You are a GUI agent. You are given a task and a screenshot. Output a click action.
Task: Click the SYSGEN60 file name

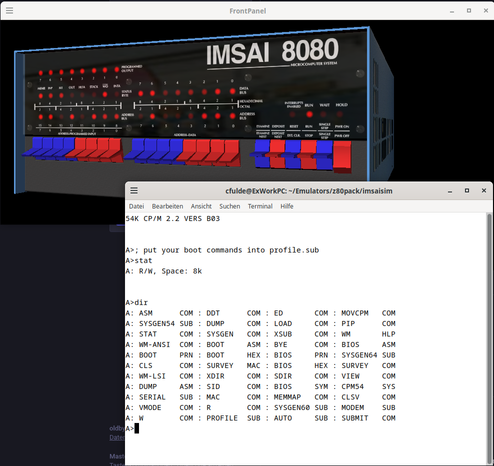pyautogui.click(x=292, y=408)
